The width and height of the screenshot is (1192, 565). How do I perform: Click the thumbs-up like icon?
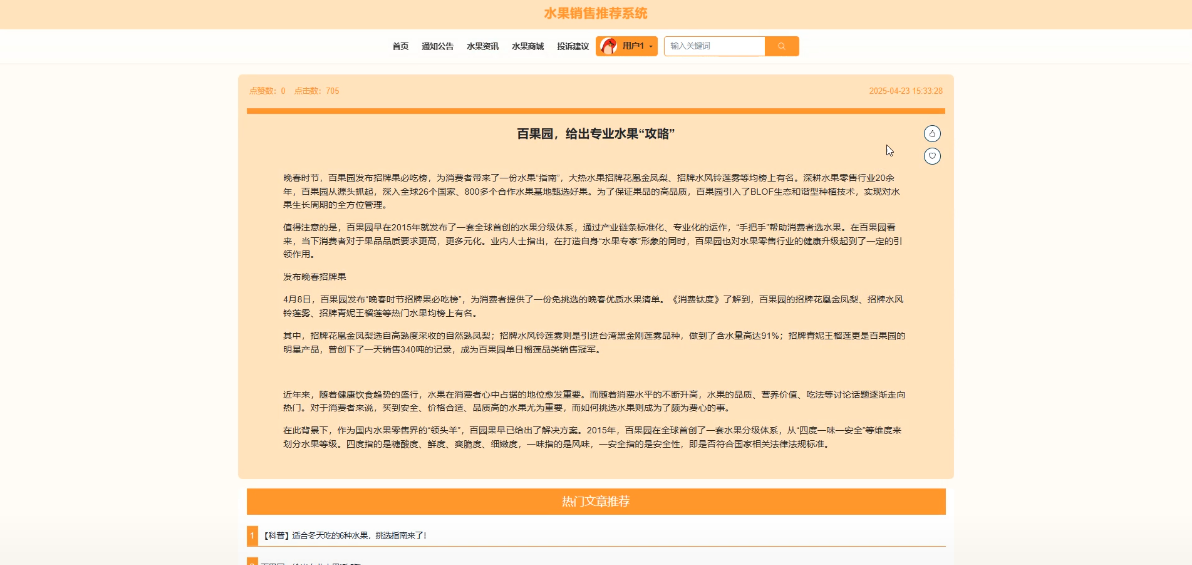(932, 134)
